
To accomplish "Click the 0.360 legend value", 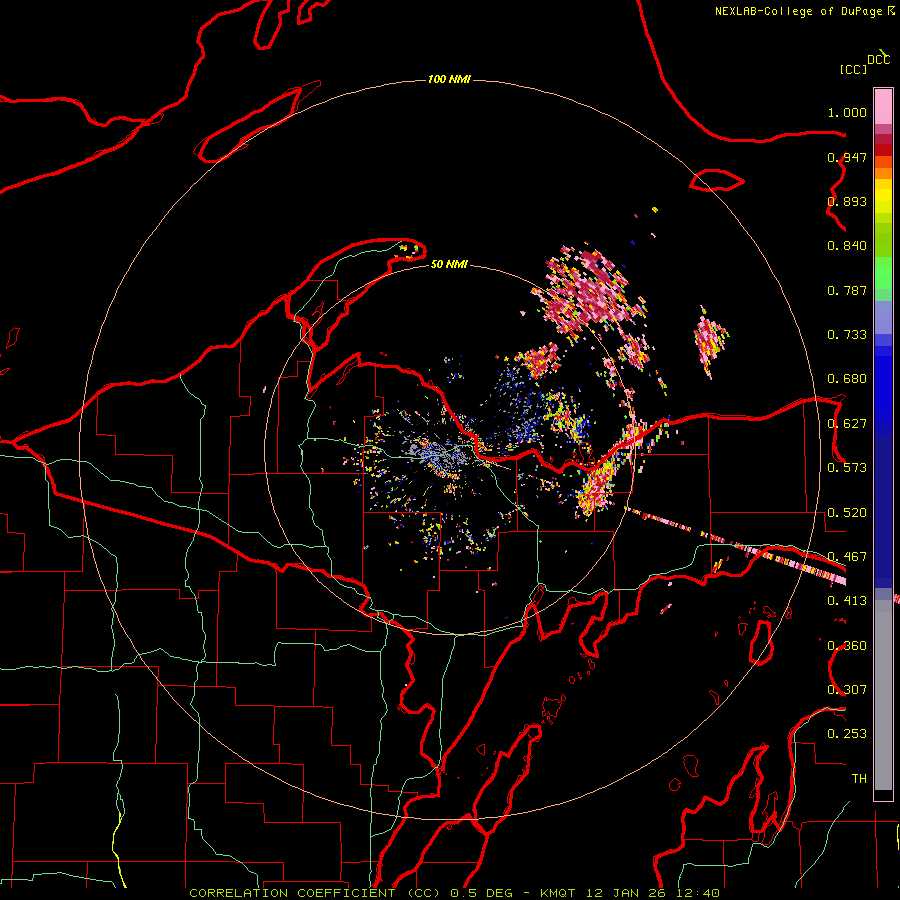I will tap(847, 646).
